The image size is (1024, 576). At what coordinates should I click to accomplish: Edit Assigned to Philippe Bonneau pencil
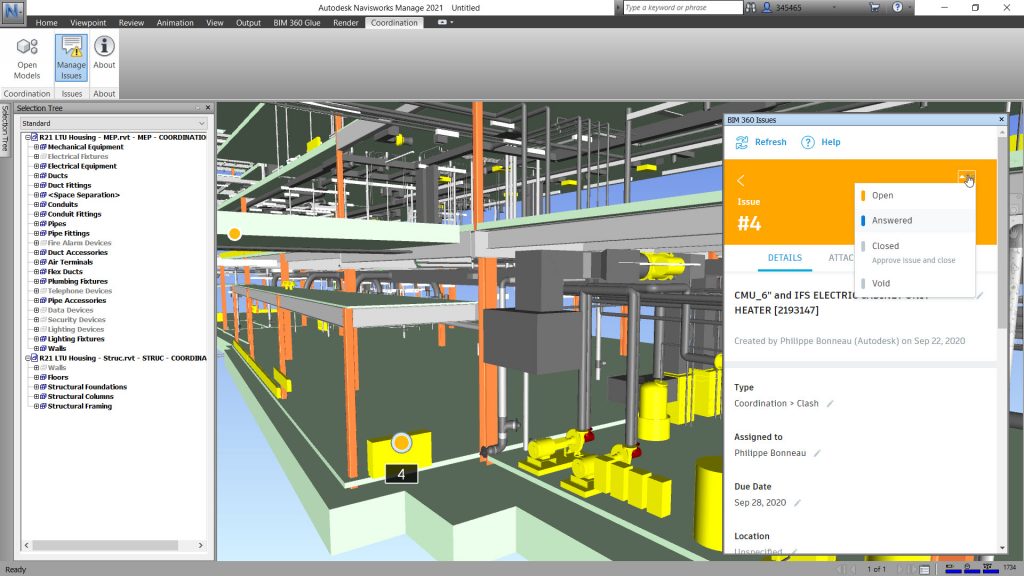click(817, 453)
